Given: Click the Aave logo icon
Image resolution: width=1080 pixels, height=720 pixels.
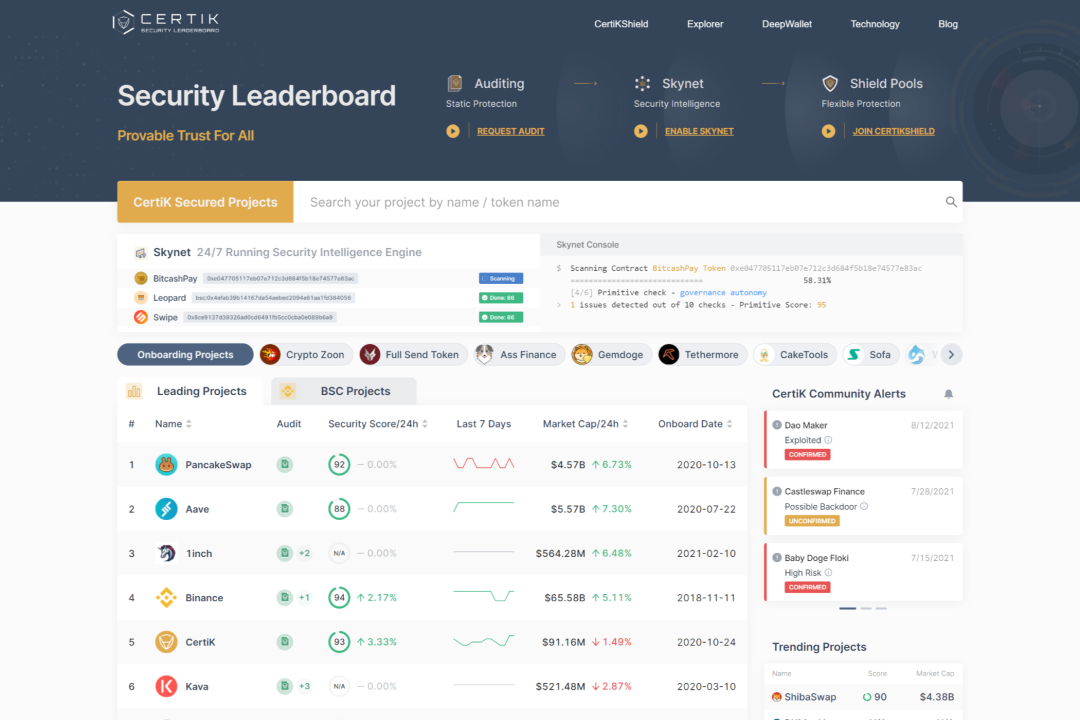Looking at the screenshot, I should tap(166, 509).
